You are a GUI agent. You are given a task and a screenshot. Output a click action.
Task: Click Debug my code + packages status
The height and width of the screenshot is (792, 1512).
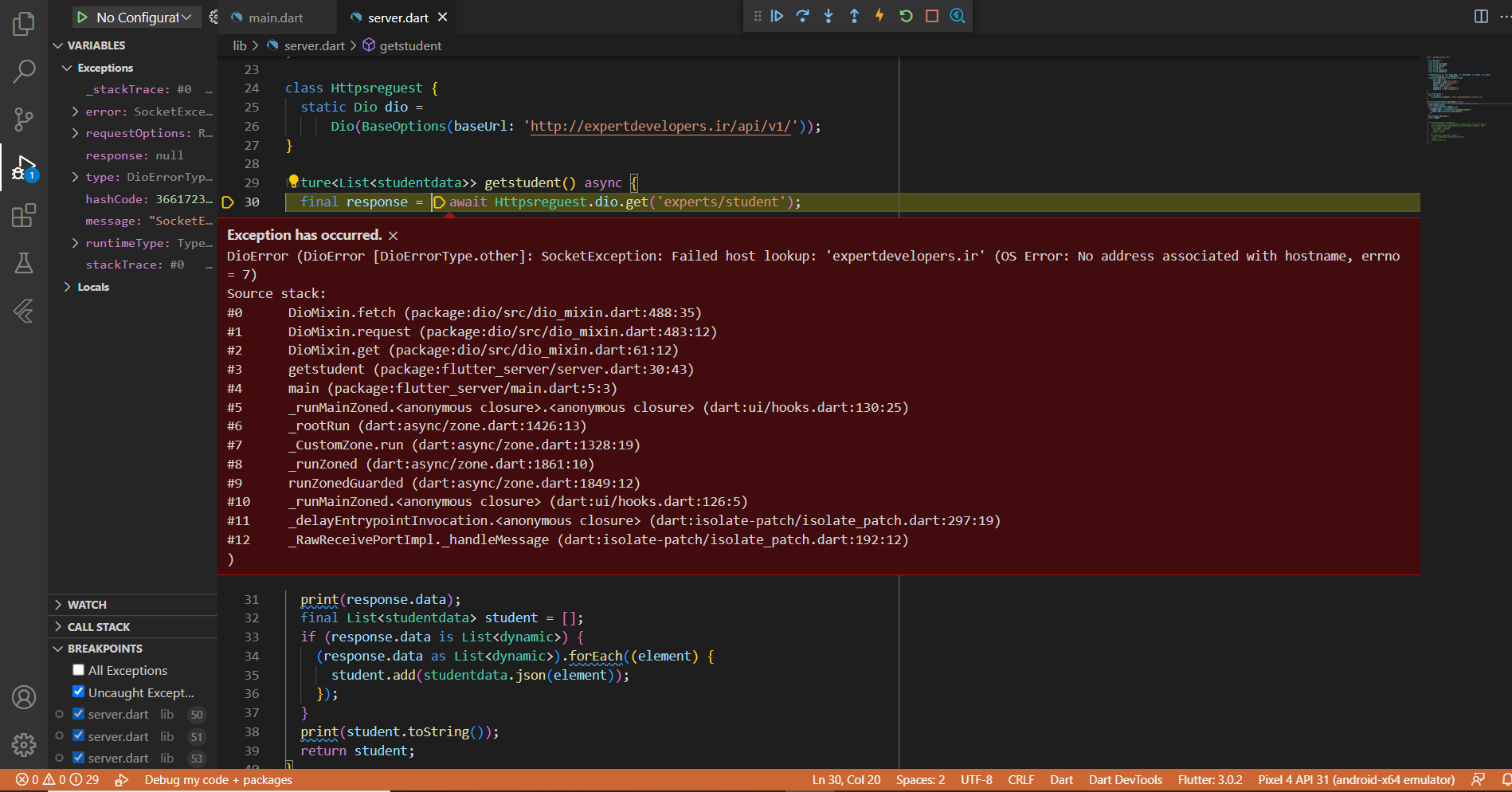click(x=218, y=779)
